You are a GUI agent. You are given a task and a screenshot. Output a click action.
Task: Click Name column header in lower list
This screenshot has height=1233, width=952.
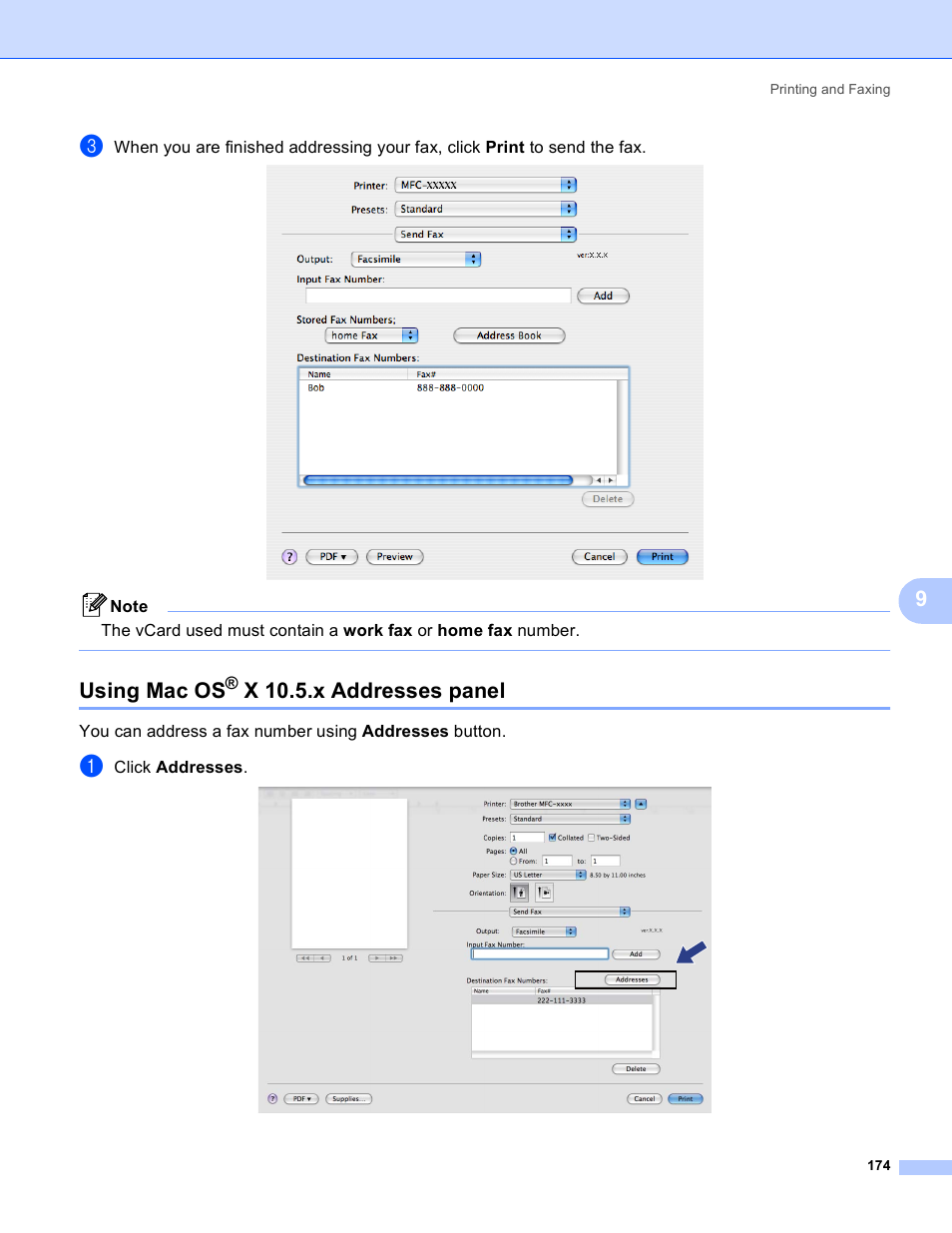tap(502, 991)
